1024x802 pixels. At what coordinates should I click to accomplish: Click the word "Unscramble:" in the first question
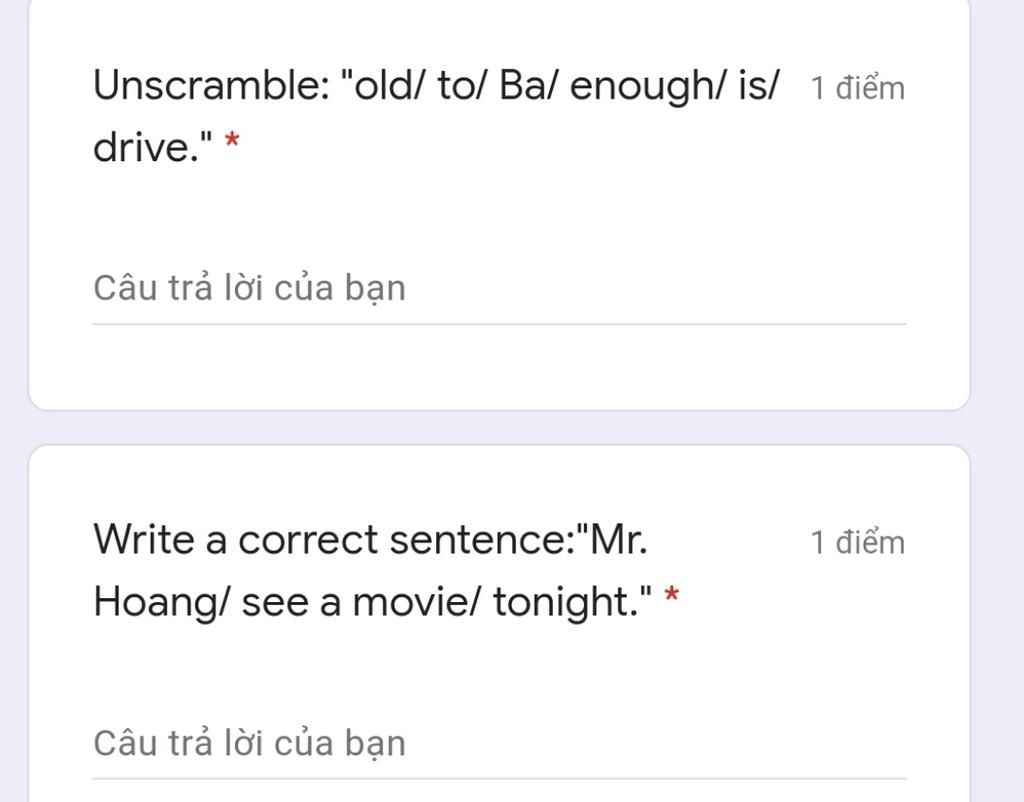coord(212,86)
